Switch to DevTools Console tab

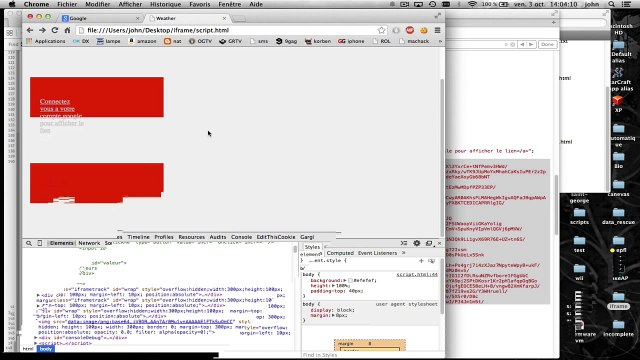[x=241, y=237]
